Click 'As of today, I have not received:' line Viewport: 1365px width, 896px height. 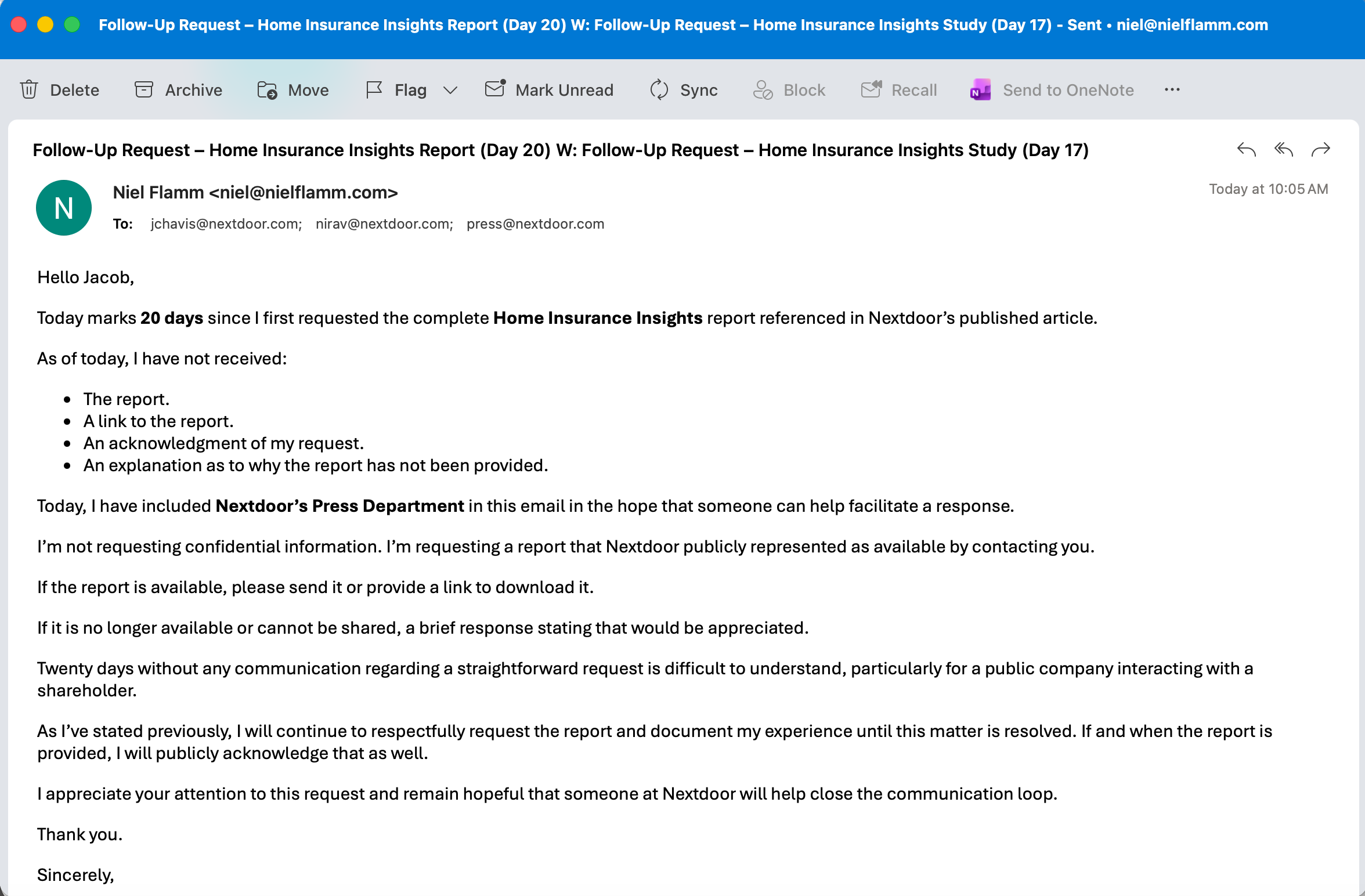pyautogui.click(x=162, y=359)
